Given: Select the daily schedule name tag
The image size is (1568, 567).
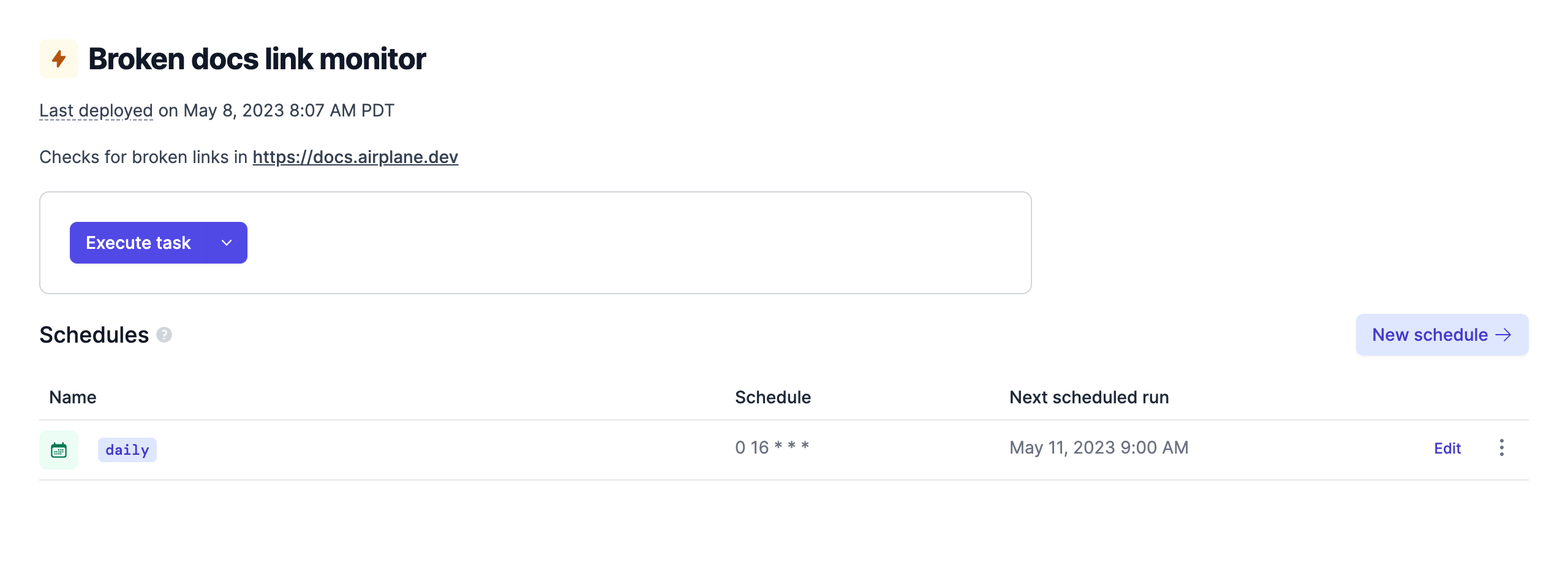Looking at the screenshot, I should tap(127, 450).
